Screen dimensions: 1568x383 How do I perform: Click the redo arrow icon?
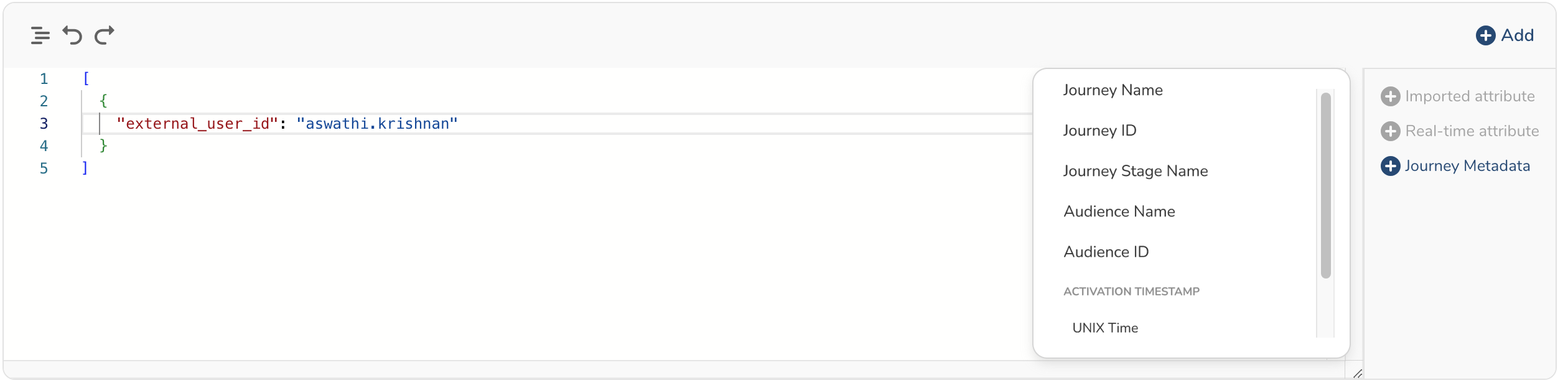tap(105, 35)
